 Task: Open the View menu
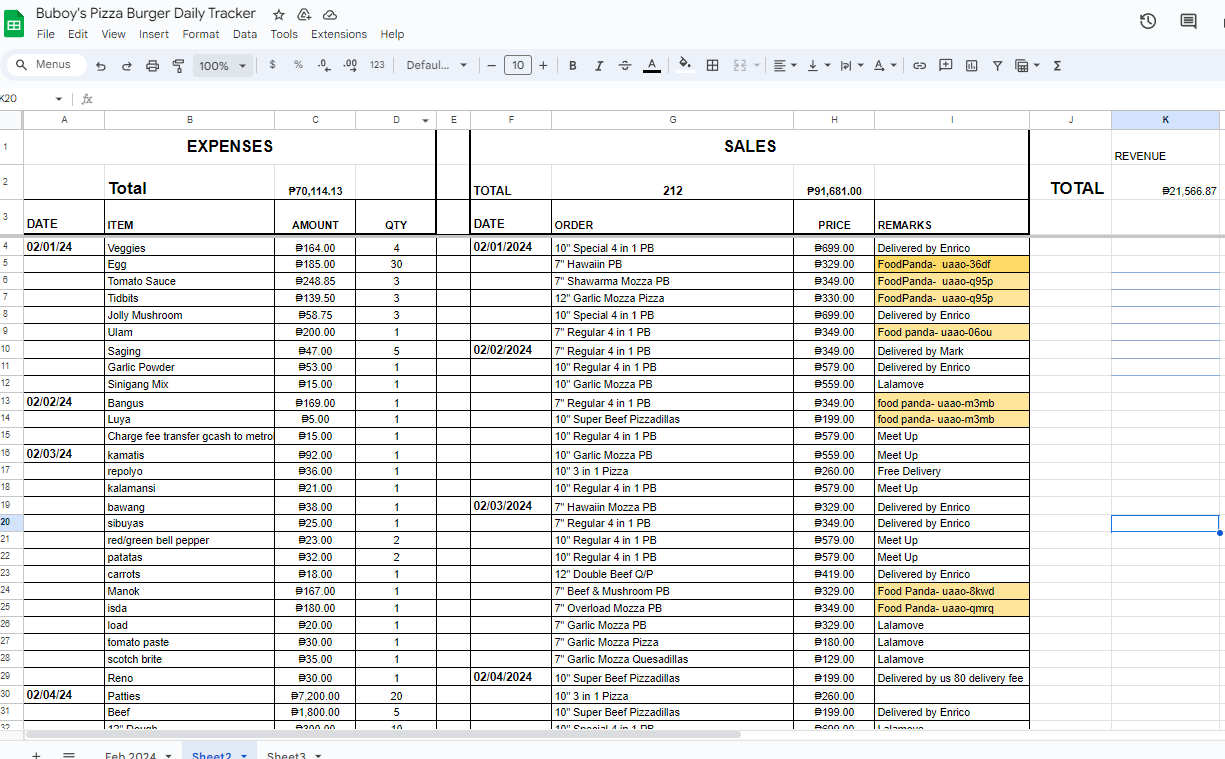click(x=114, y=34)
